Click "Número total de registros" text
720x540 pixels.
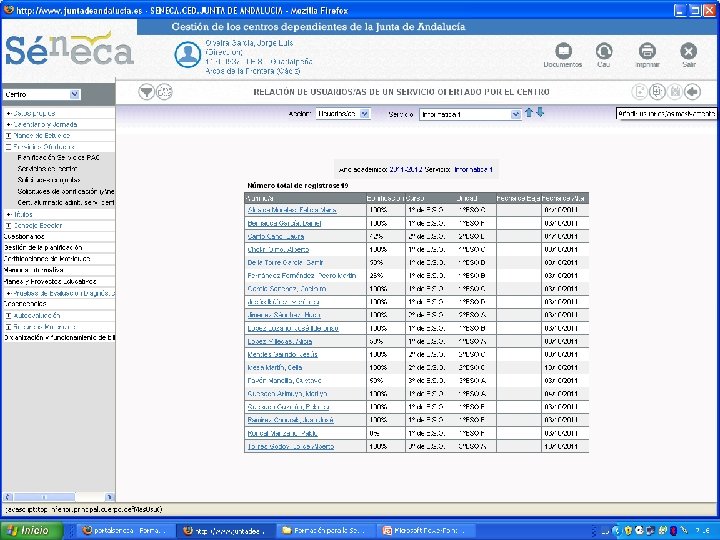point(298,186)
